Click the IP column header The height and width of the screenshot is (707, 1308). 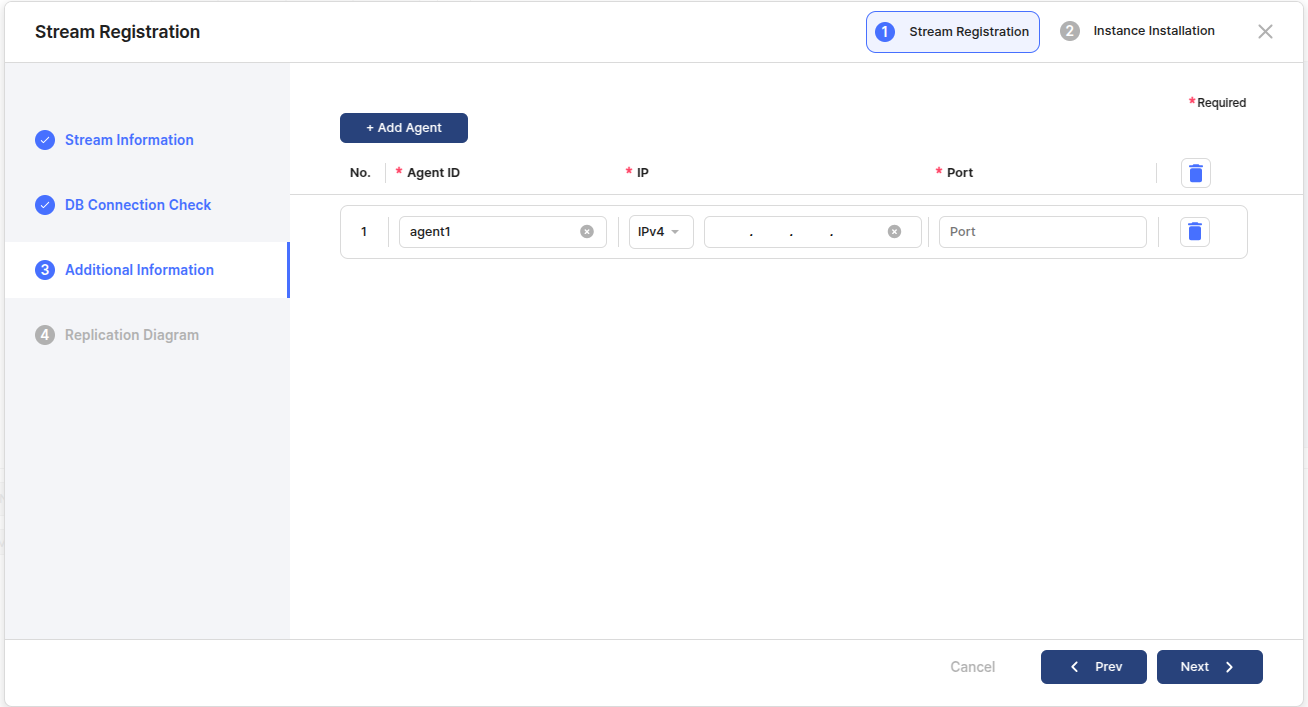point(643,173)
